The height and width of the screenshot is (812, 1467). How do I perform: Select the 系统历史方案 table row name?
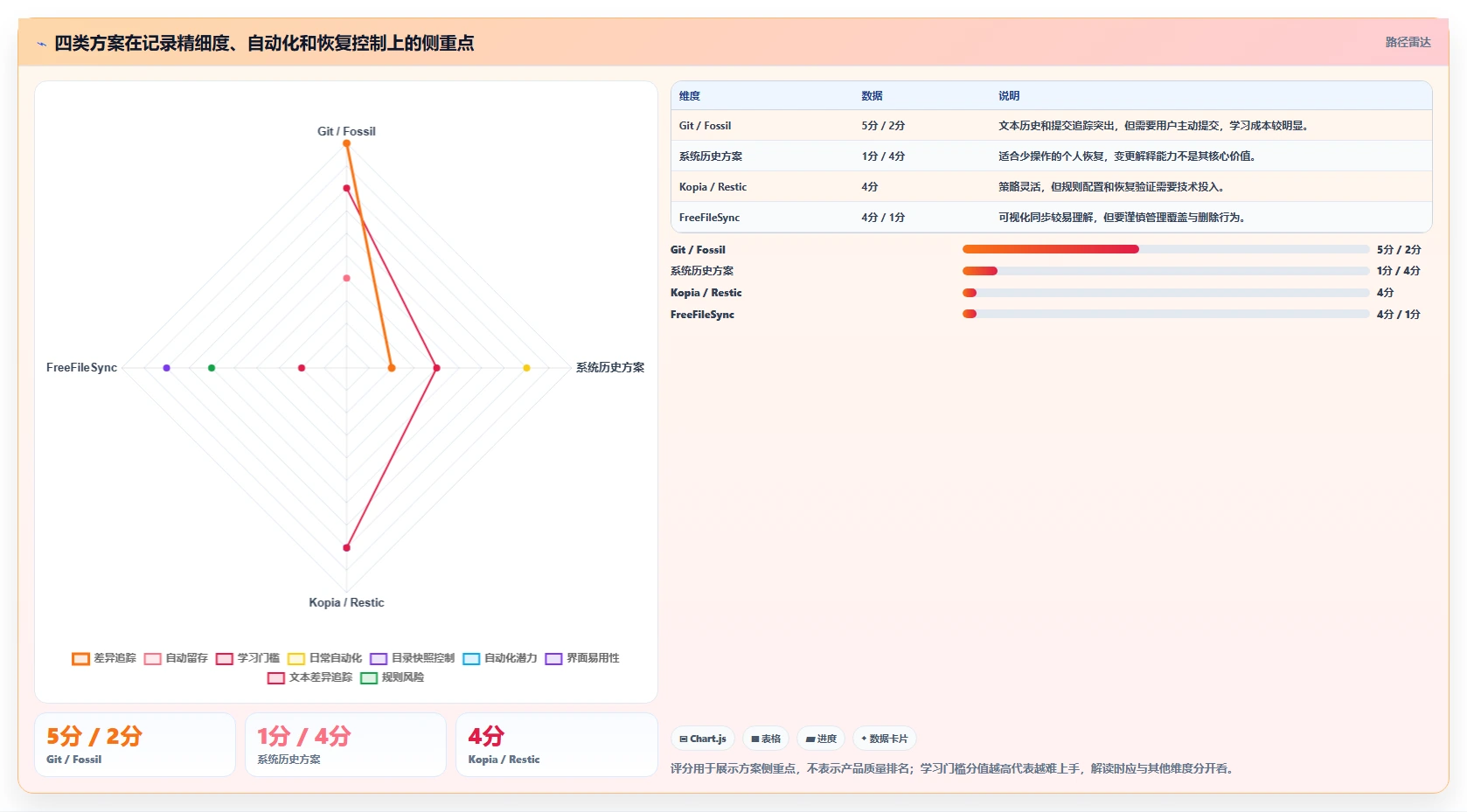[711, 156]
